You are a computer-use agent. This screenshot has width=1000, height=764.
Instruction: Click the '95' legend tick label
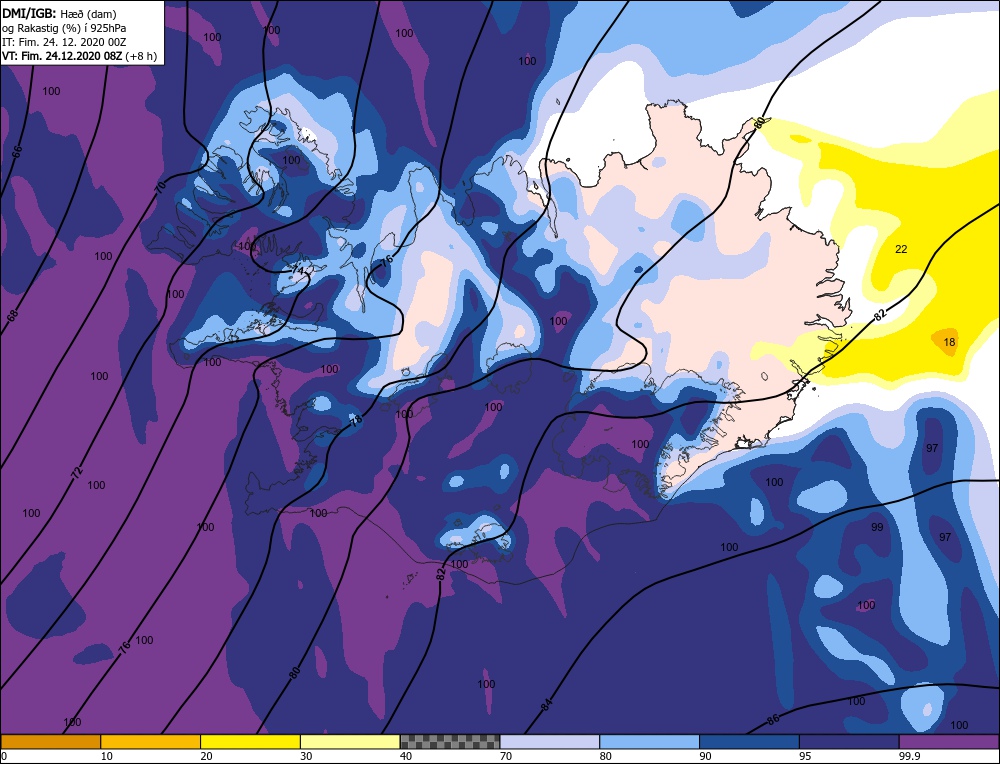point(805,756)
